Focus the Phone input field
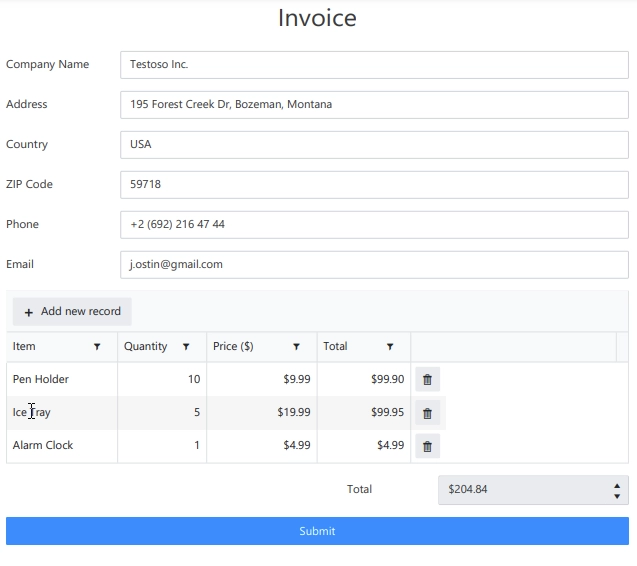 click(375, 225)
